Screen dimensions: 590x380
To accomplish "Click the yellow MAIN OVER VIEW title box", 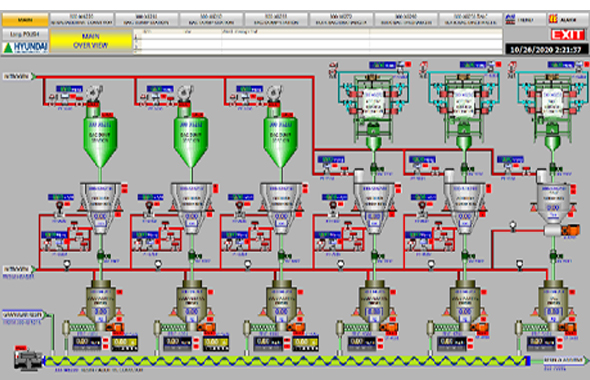I will click(91, 41).
